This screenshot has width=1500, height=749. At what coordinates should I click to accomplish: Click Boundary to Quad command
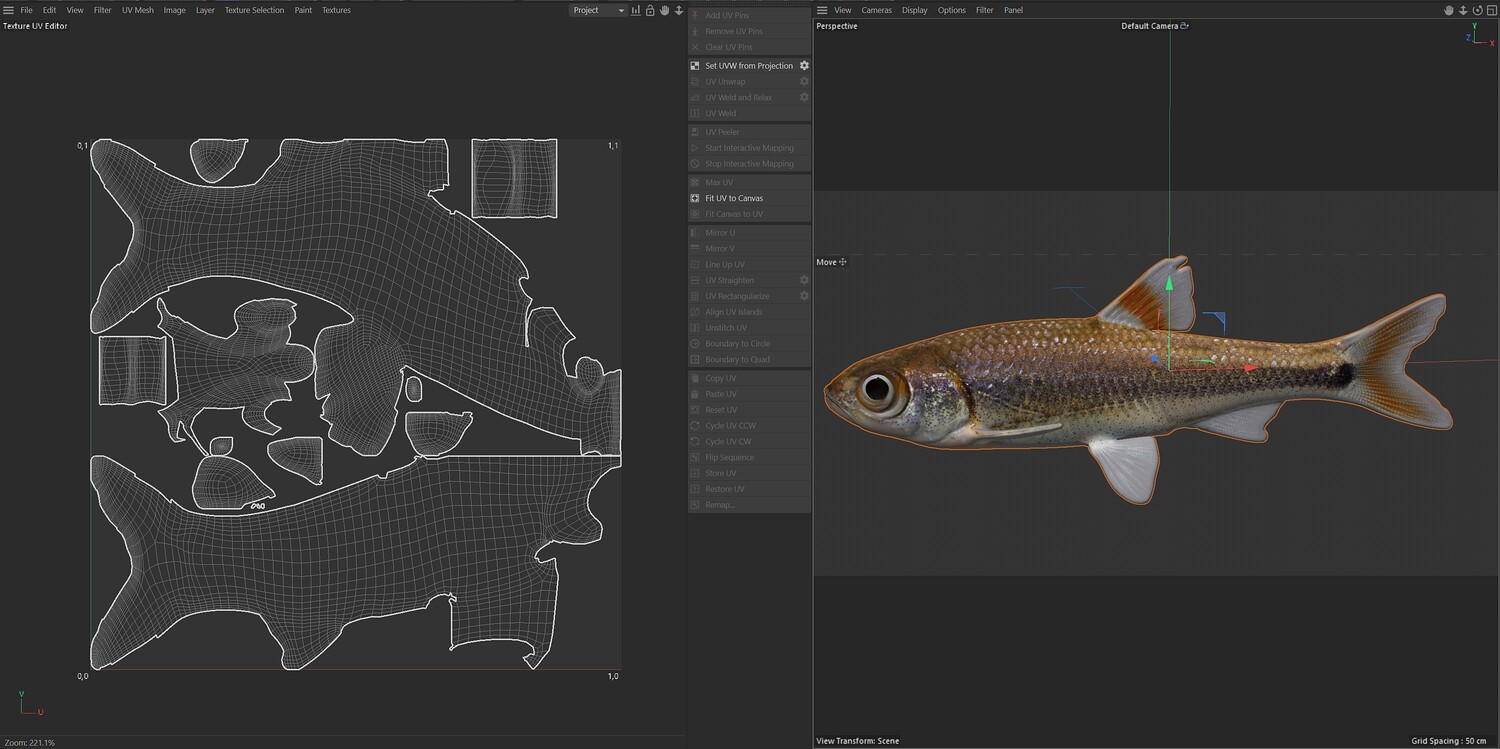[749, 360]
